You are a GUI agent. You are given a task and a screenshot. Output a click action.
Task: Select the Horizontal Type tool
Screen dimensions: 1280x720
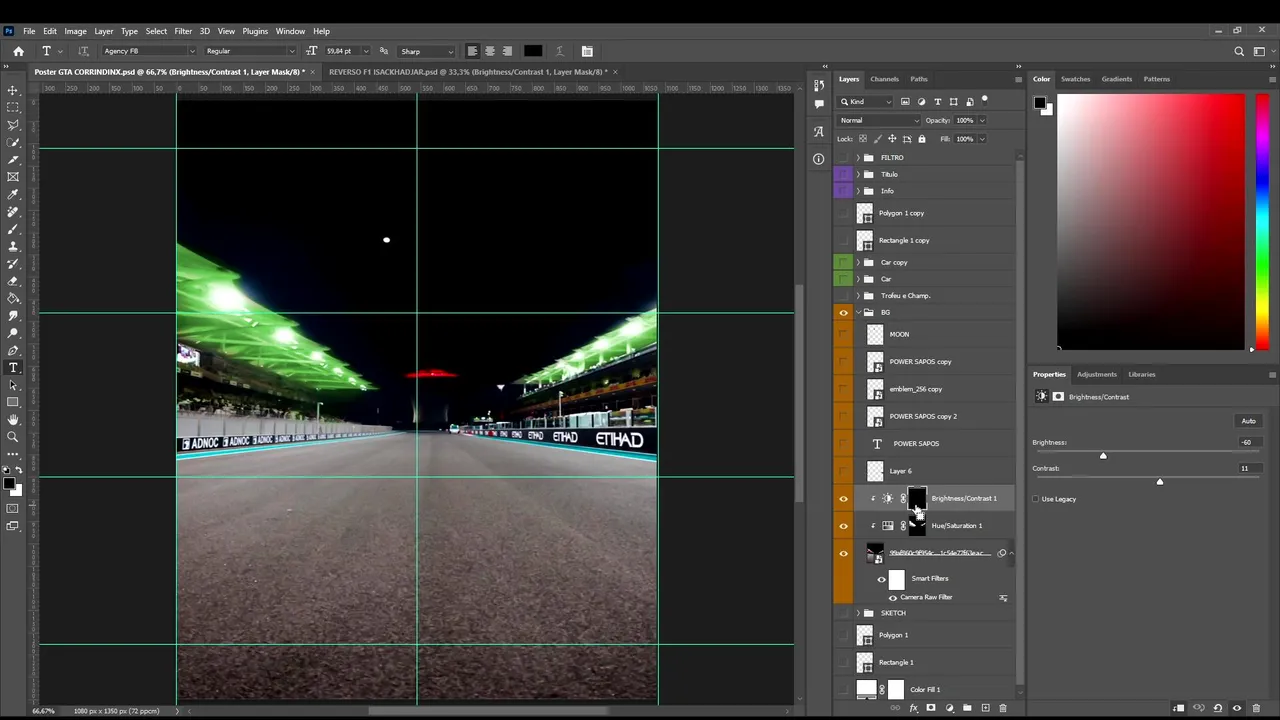(x=13, y=368)
